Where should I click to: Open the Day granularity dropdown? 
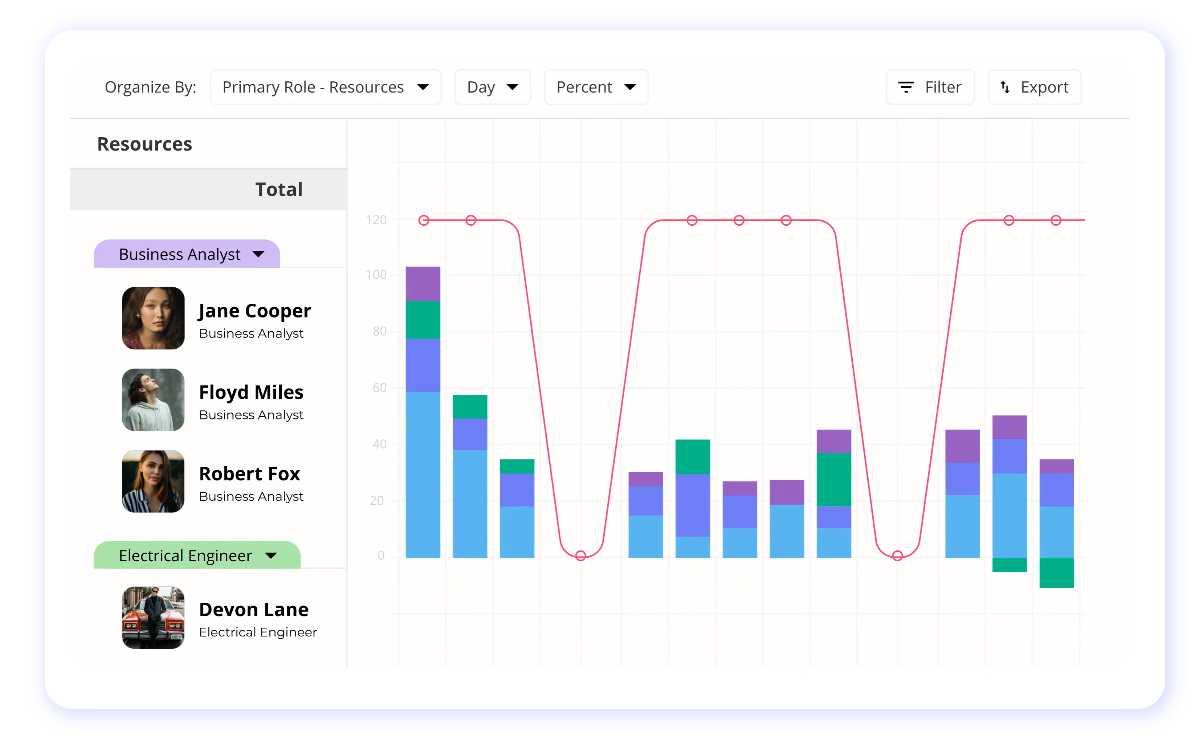point(492,87)
